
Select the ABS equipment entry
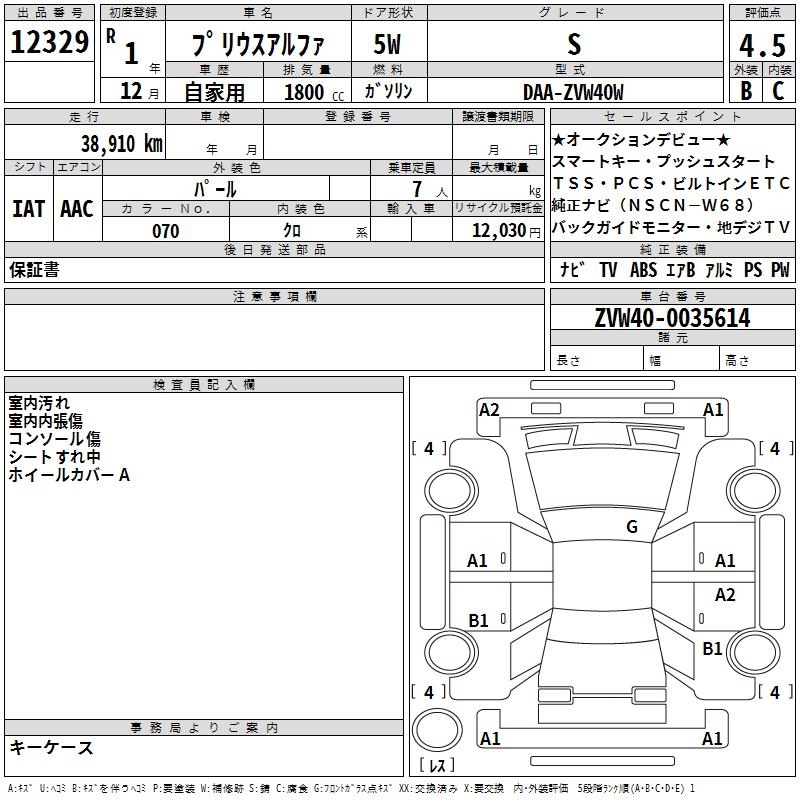pos(643,269)
